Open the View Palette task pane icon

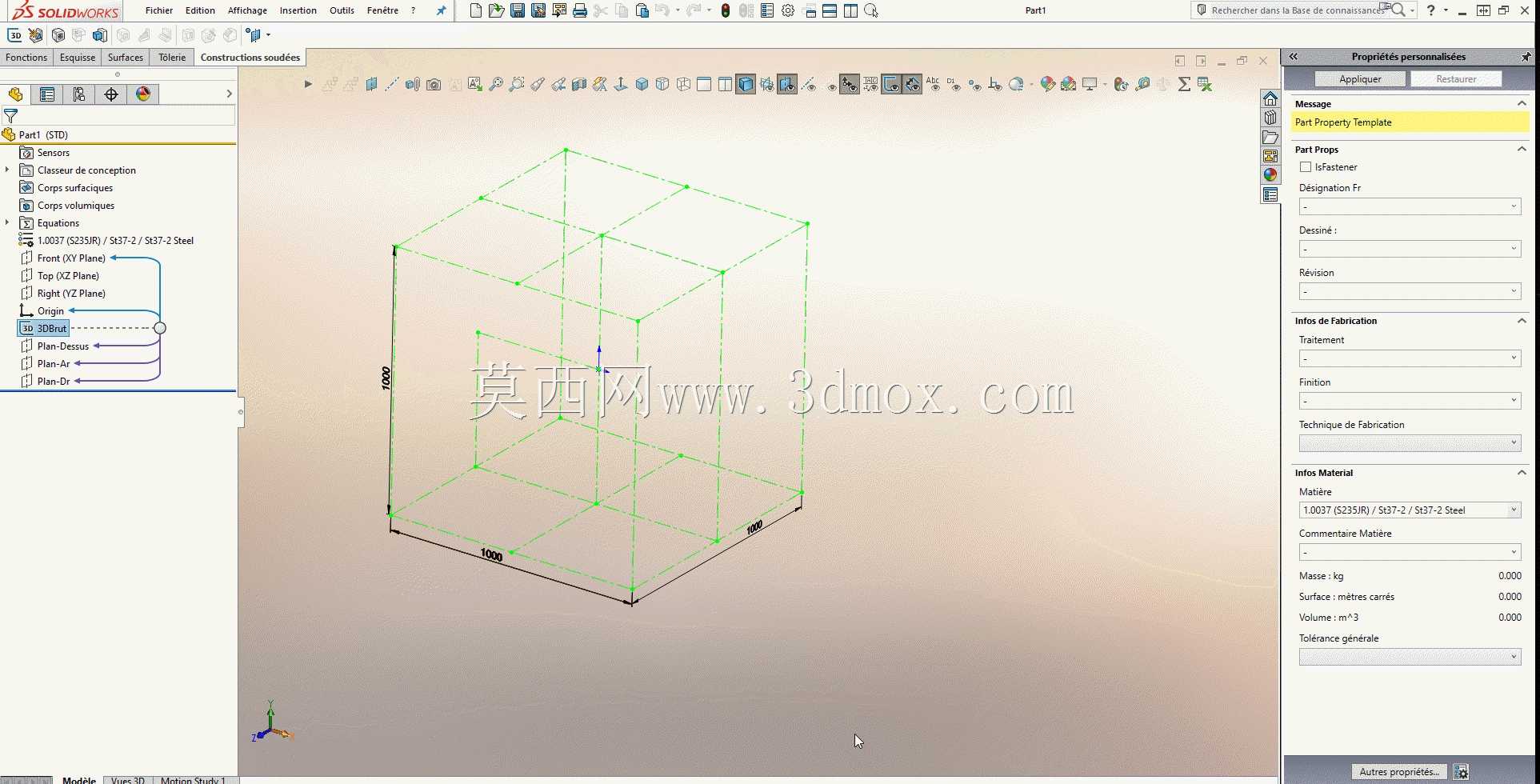tap(1270, 156)
